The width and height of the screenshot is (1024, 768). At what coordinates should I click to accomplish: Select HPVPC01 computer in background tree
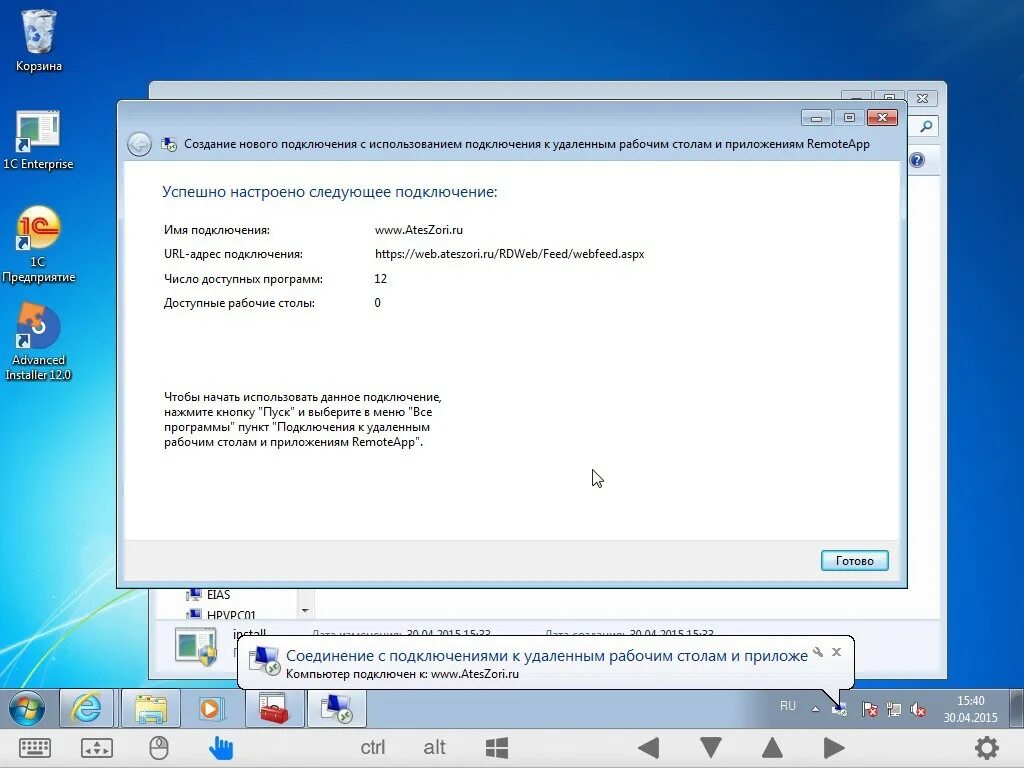[231, 615]
